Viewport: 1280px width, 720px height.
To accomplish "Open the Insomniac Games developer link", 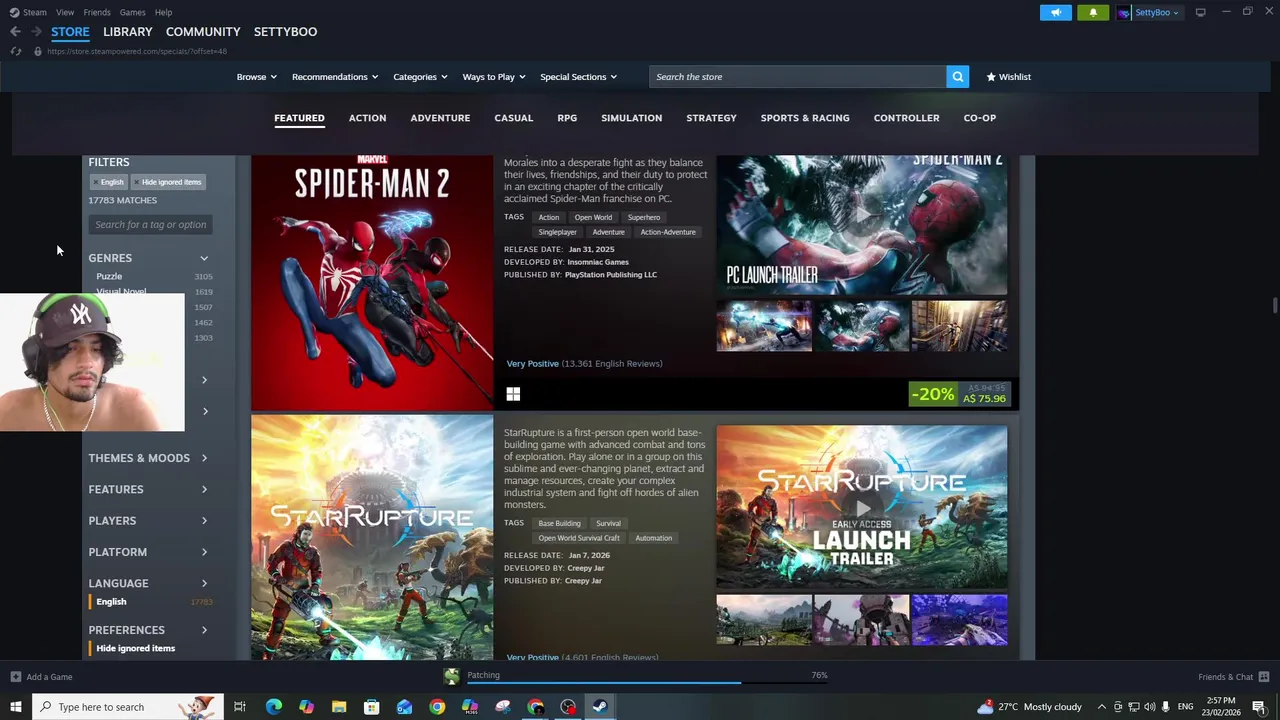I will coord(598,262).
